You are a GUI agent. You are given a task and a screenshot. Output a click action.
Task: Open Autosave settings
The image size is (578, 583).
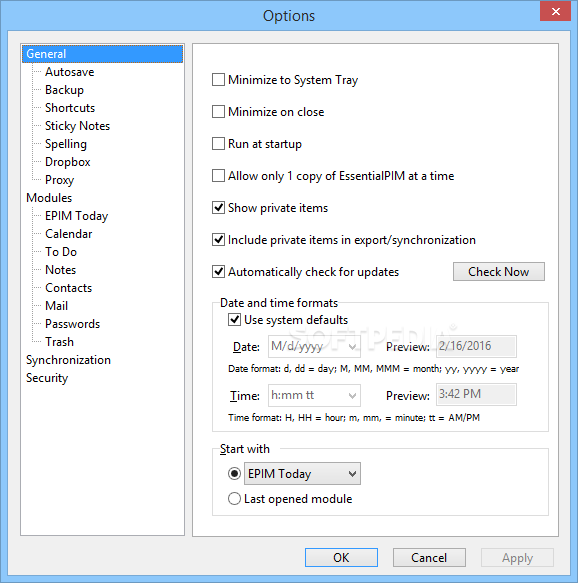coord(70,72)
